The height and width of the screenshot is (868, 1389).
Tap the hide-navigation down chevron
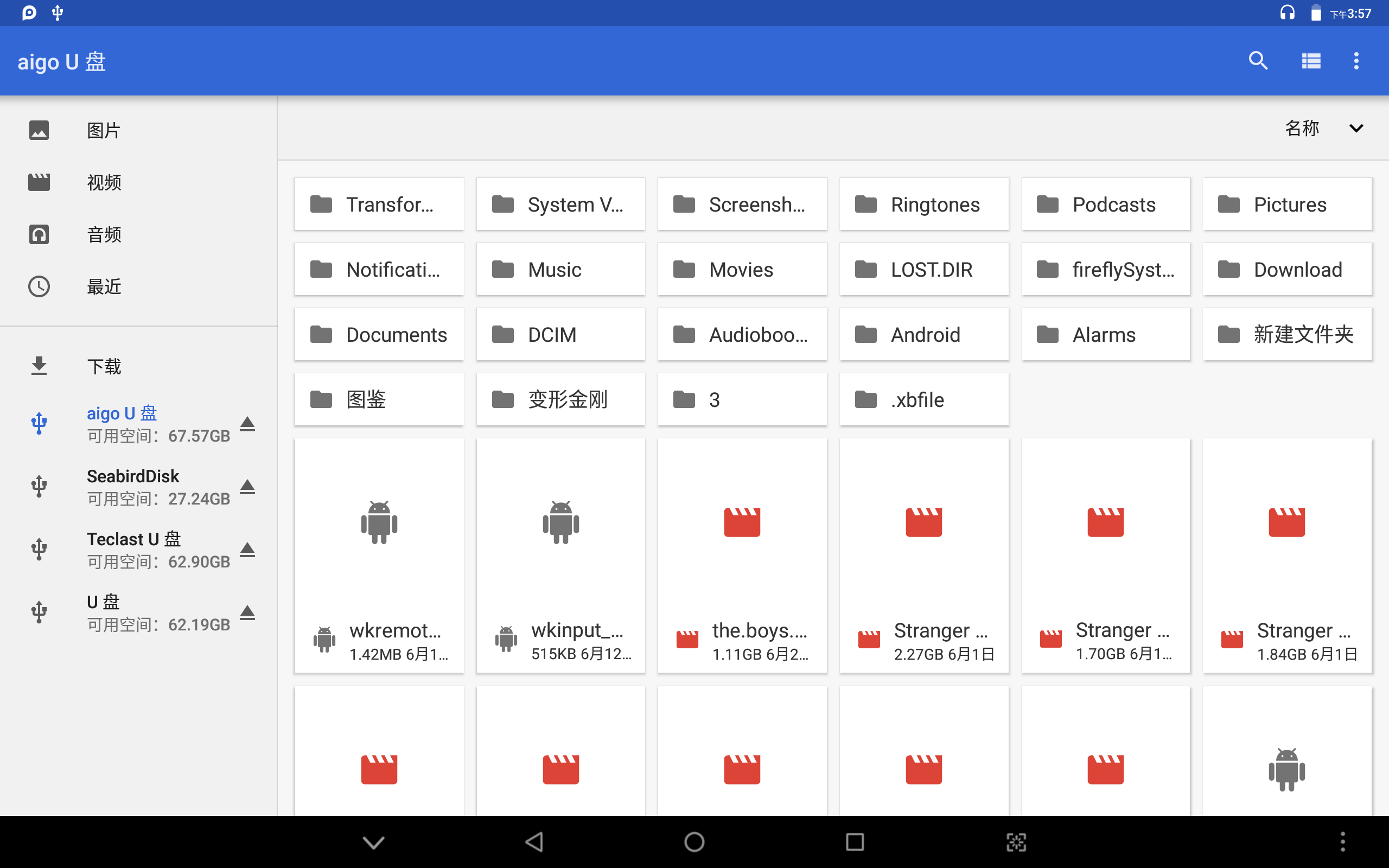point(374,842)
